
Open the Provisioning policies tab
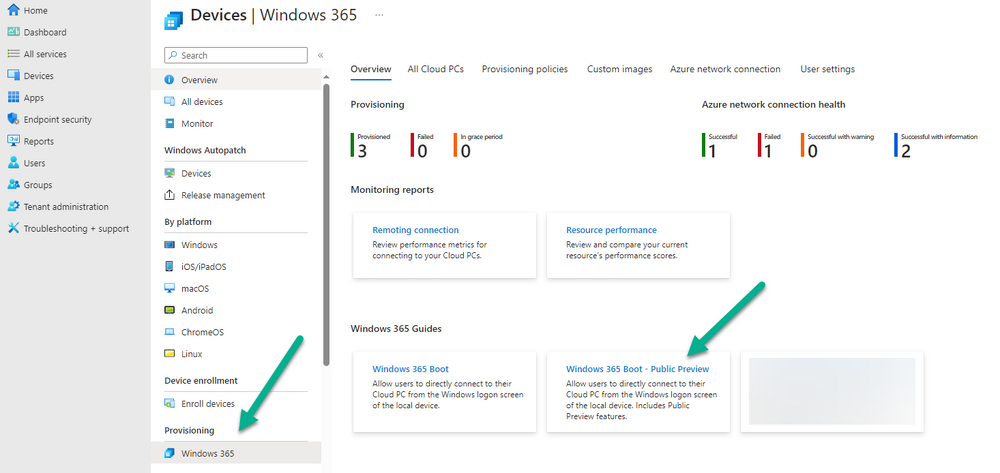click(x=525, y=69)
